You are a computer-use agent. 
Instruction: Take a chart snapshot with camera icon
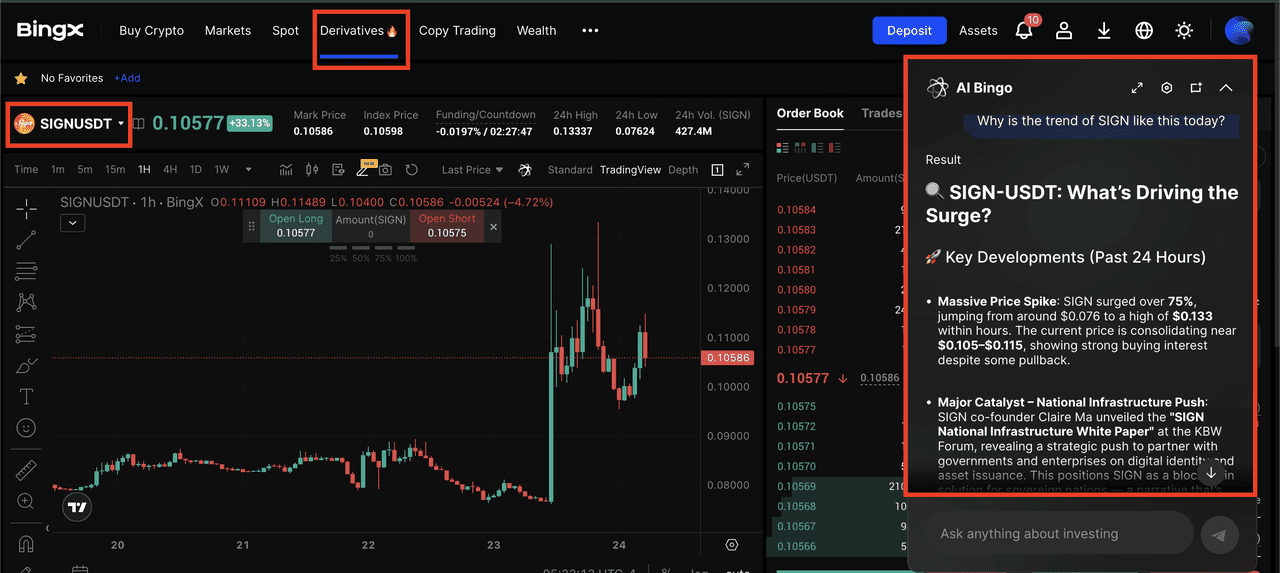(386, 170)
